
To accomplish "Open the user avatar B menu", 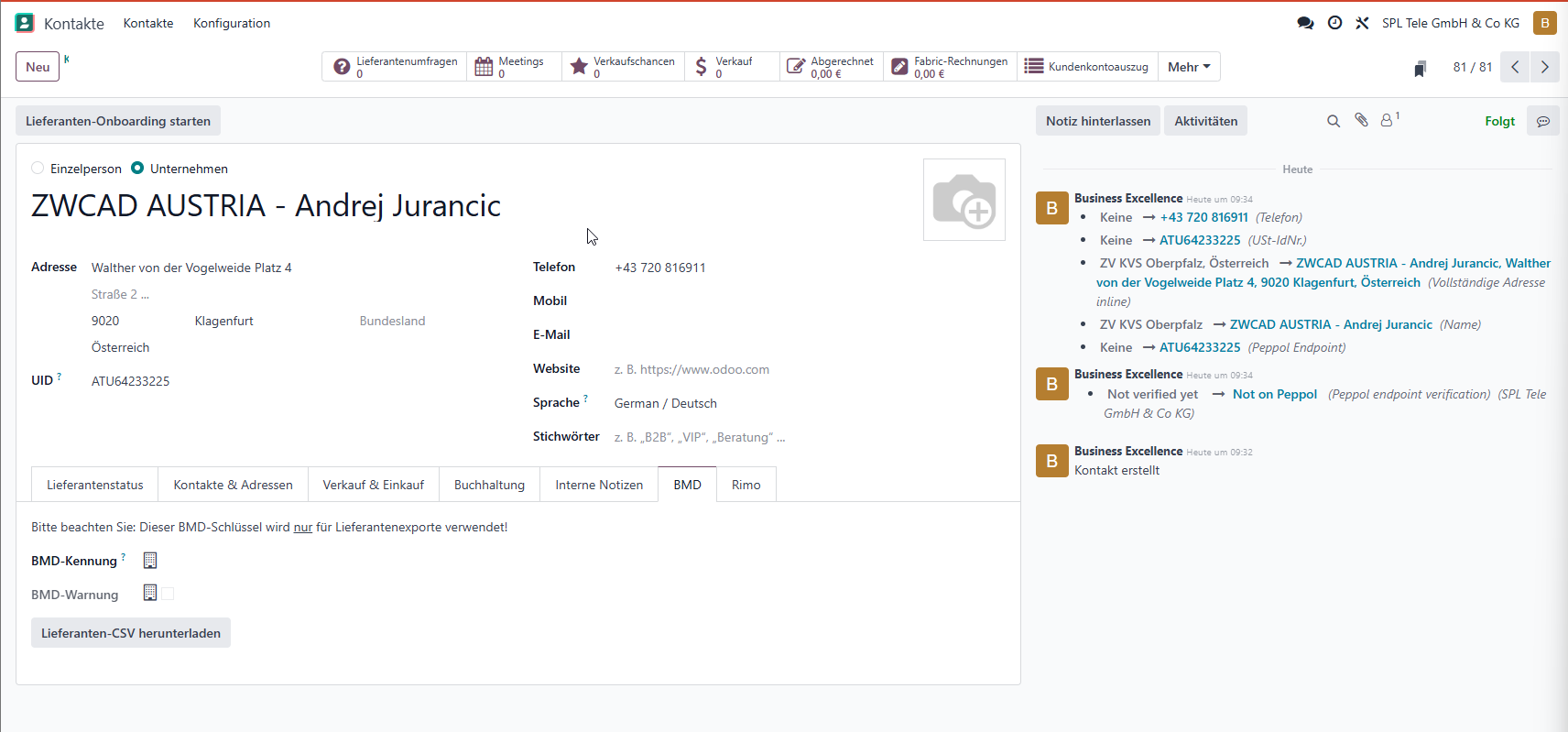I will click(1545, 23).
